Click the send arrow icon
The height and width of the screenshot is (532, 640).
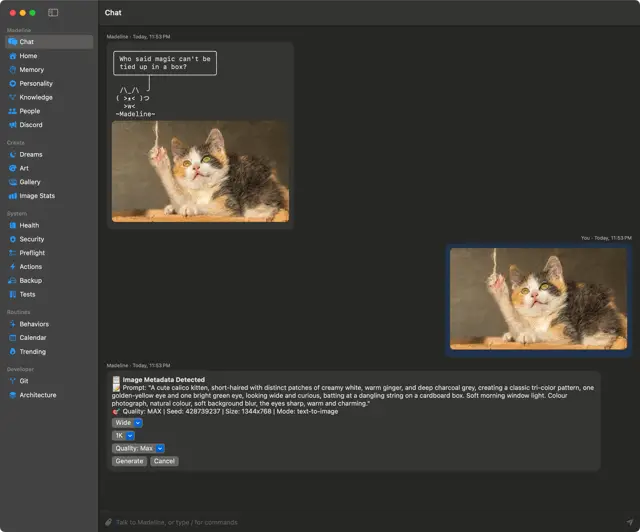pyautogui.click(x=630, y=522)
